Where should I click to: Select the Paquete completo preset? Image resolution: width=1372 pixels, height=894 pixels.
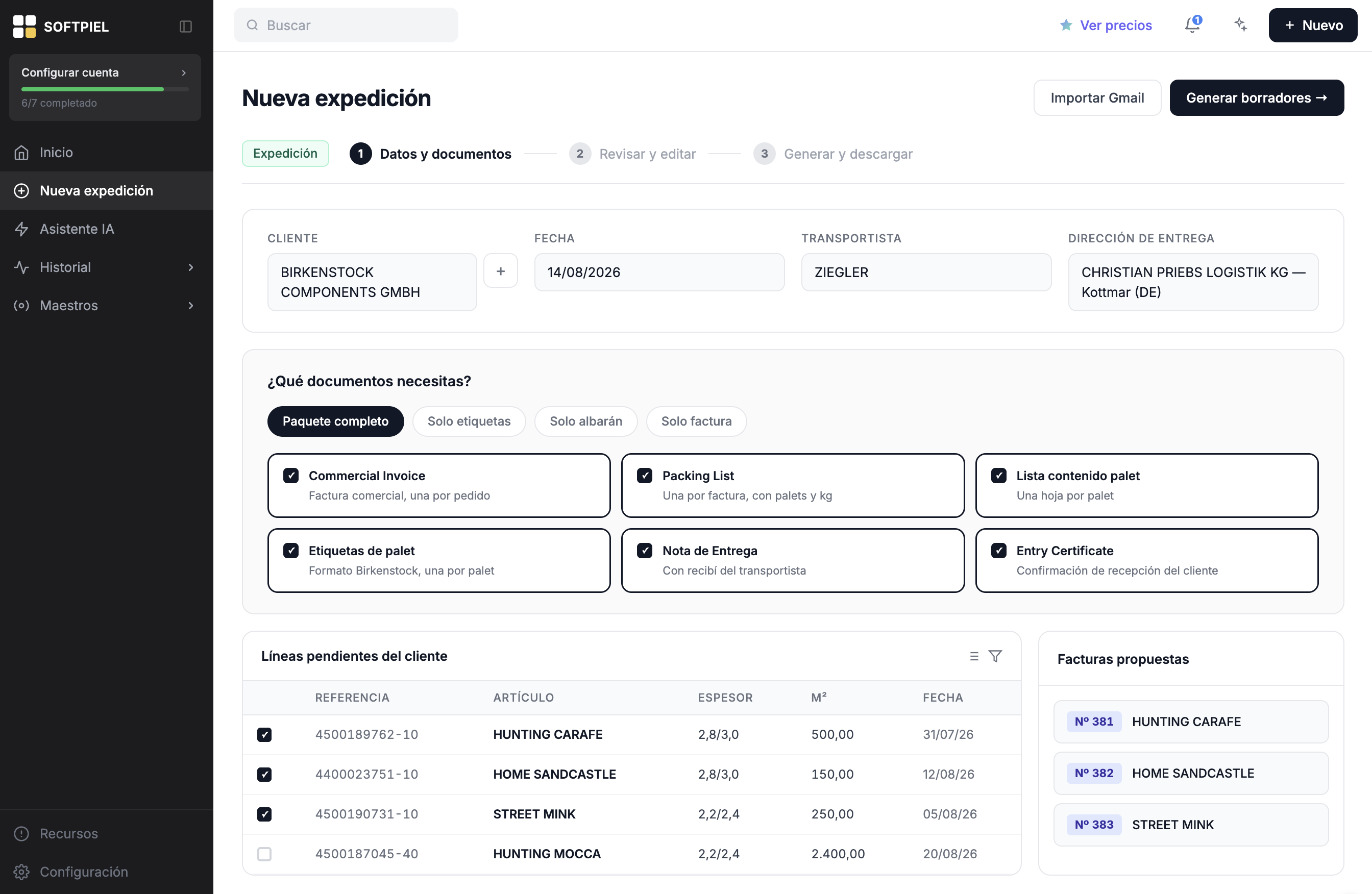click(335, 421)
